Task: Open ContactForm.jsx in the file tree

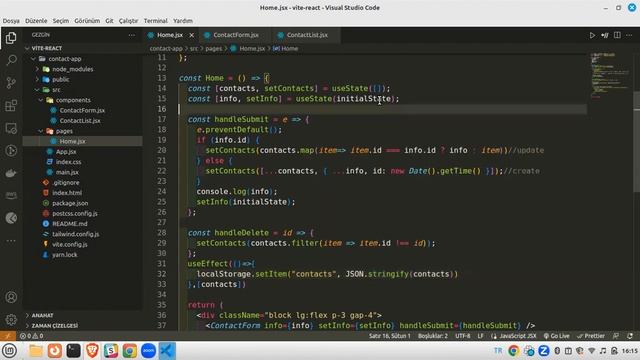Action: 82,110
